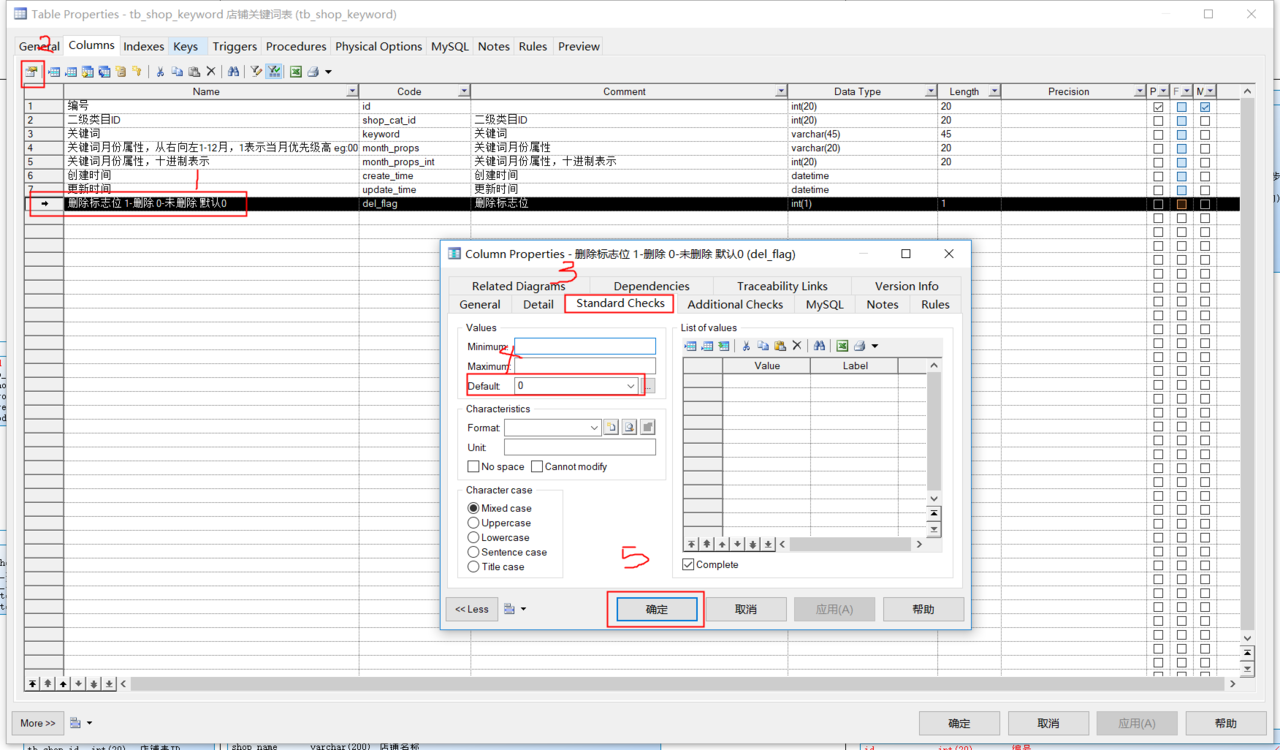Click Copy icon in List of values toolbar
Screen dimensions: 1280x750
click(x=763, y=346)
